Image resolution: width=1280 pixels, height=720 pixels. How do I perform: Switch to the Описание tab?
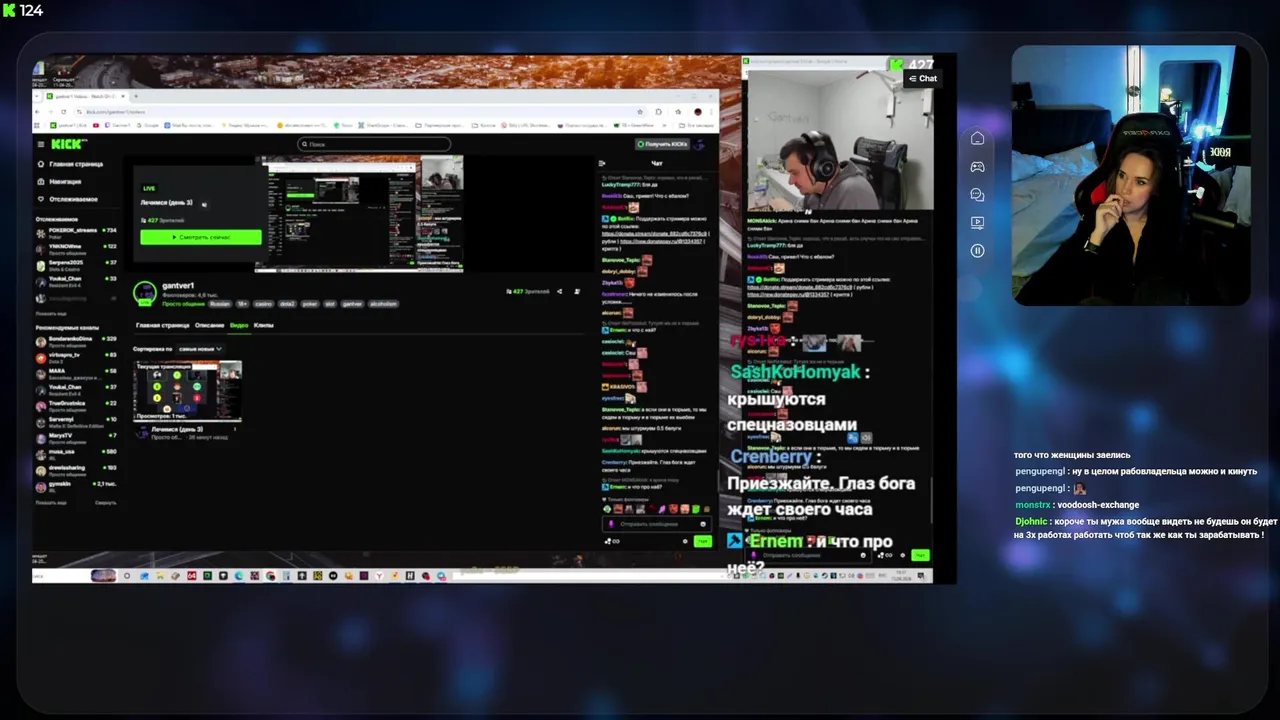[210, 325]
